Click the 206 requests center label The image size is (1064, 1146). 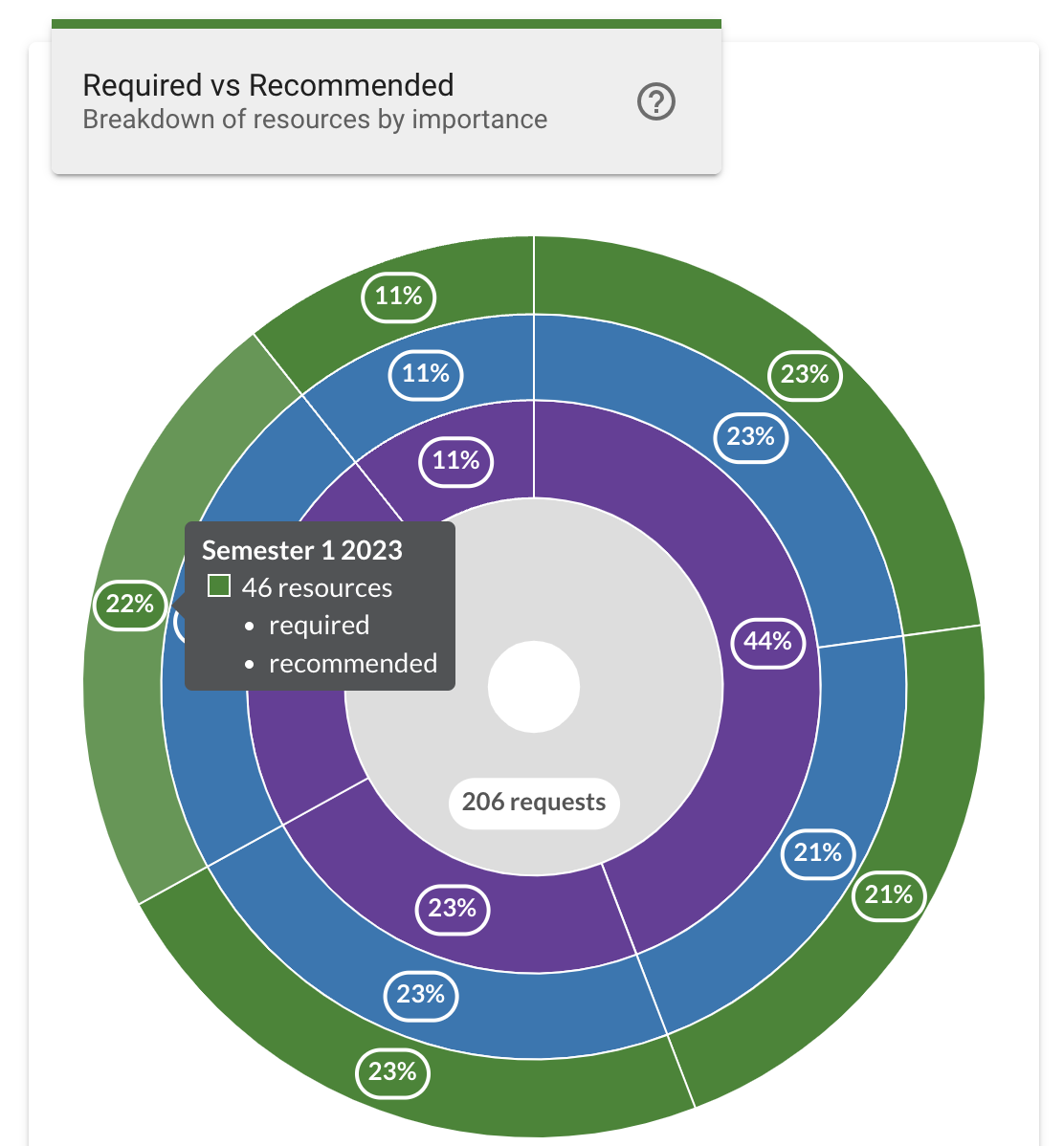tap(533, 803)
